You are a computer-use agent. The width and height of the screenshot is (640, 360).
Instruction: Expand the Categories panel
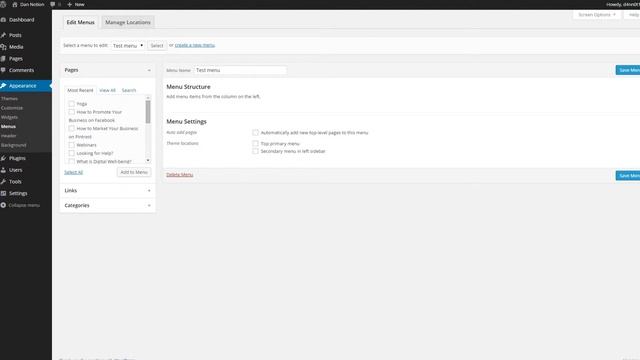(x=149, y=205)
